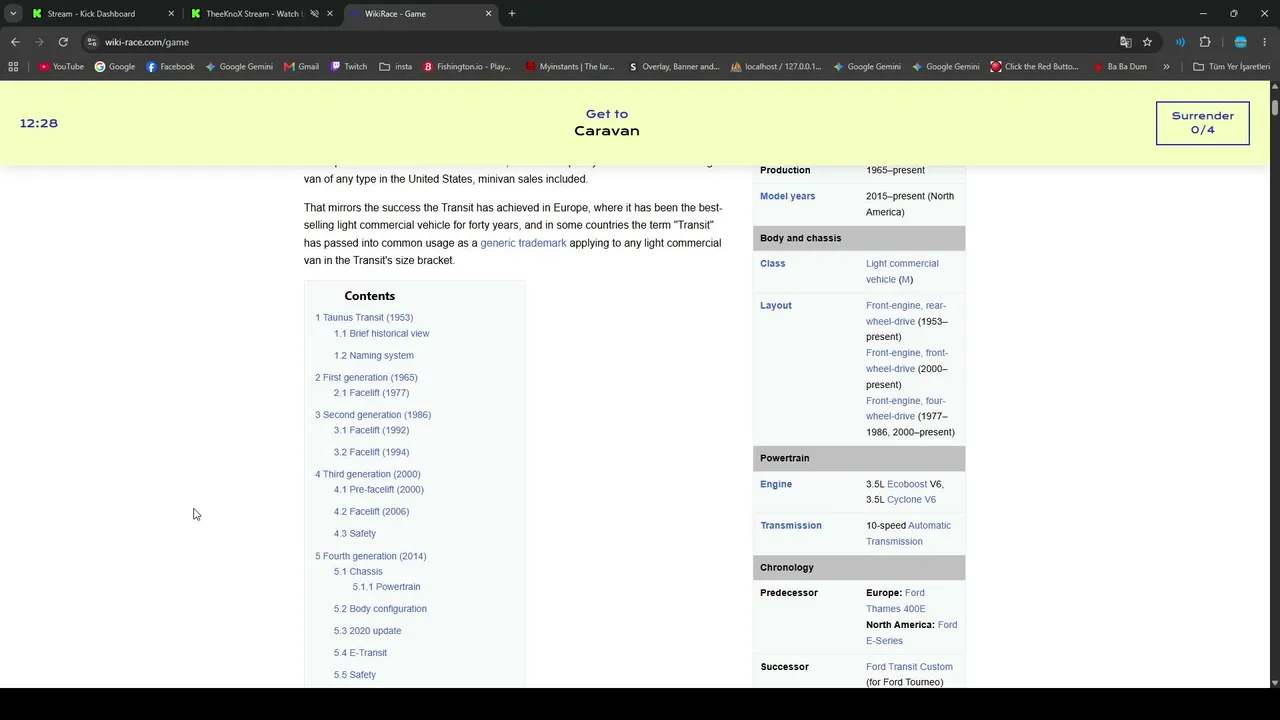Open the bookmarks apps grid icon
This screenshot has height=720, width=1280.
click(x=13, y=67)
